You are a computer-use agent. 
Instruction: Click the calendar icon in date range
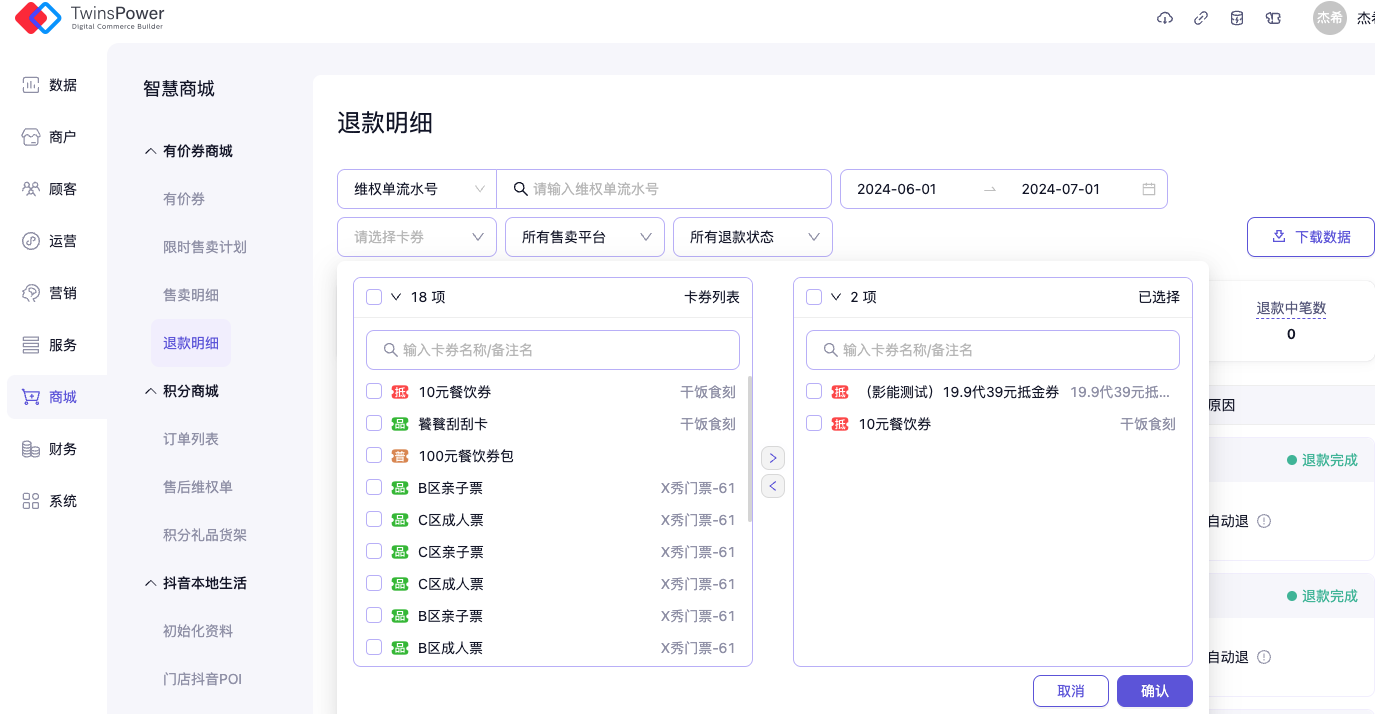pos(1149,189)
